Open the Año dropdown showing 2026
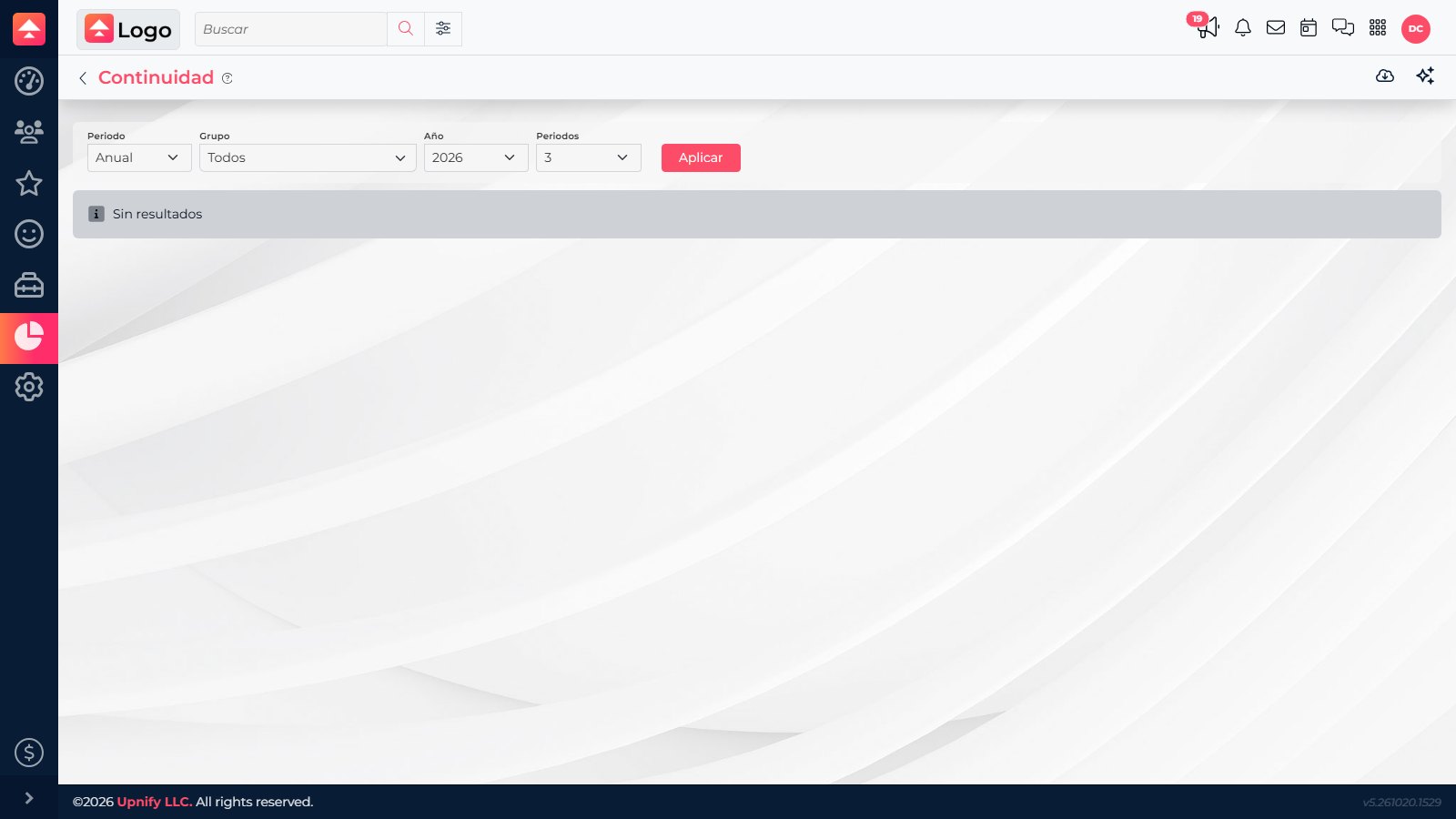 476,157
